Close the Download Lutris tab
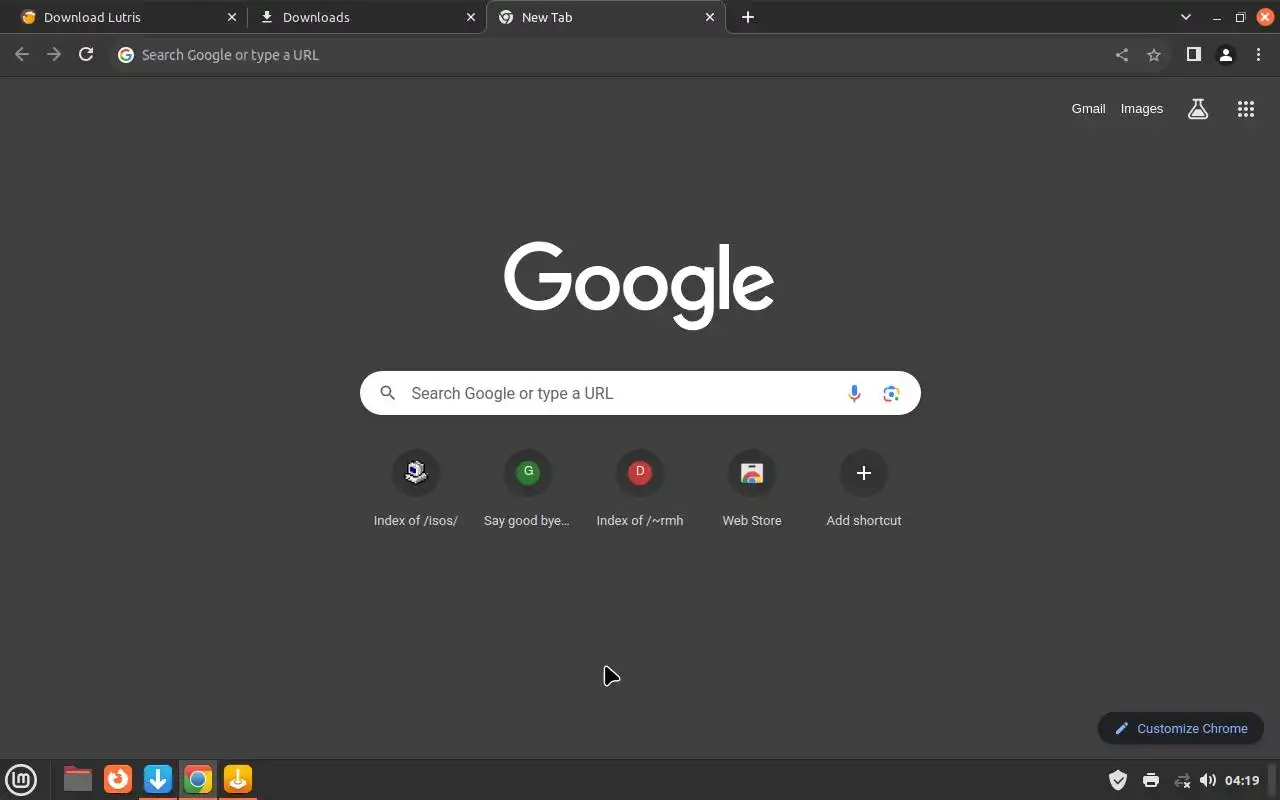This screenshot has width=1280, height=800. click(232, 17)
